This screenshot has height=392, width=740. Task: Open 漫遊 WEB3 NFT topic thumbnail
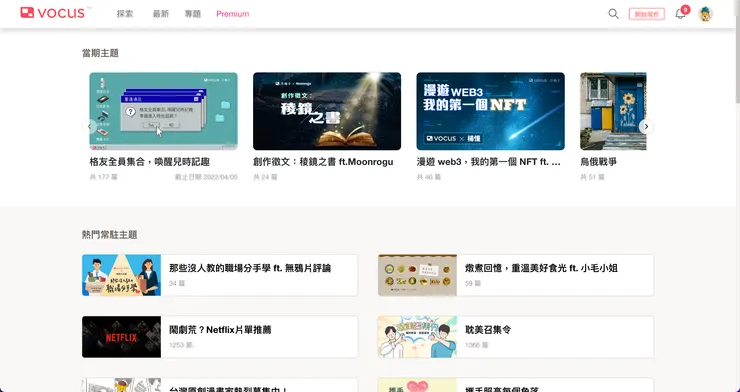(x=490, y=111)
